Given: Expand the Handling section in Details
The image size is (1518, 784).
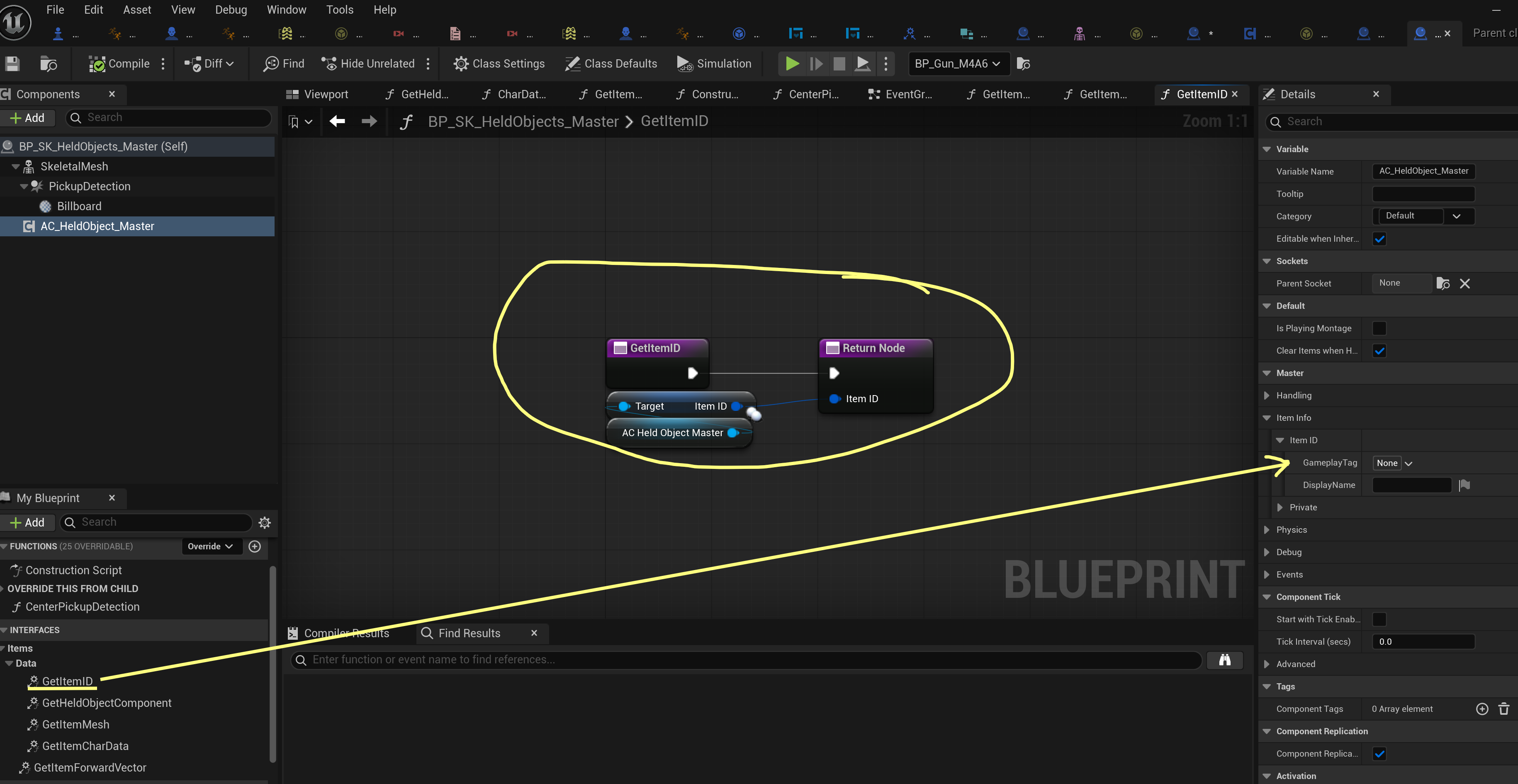Looking at the screenshot, I should [x=1294, y=395].
